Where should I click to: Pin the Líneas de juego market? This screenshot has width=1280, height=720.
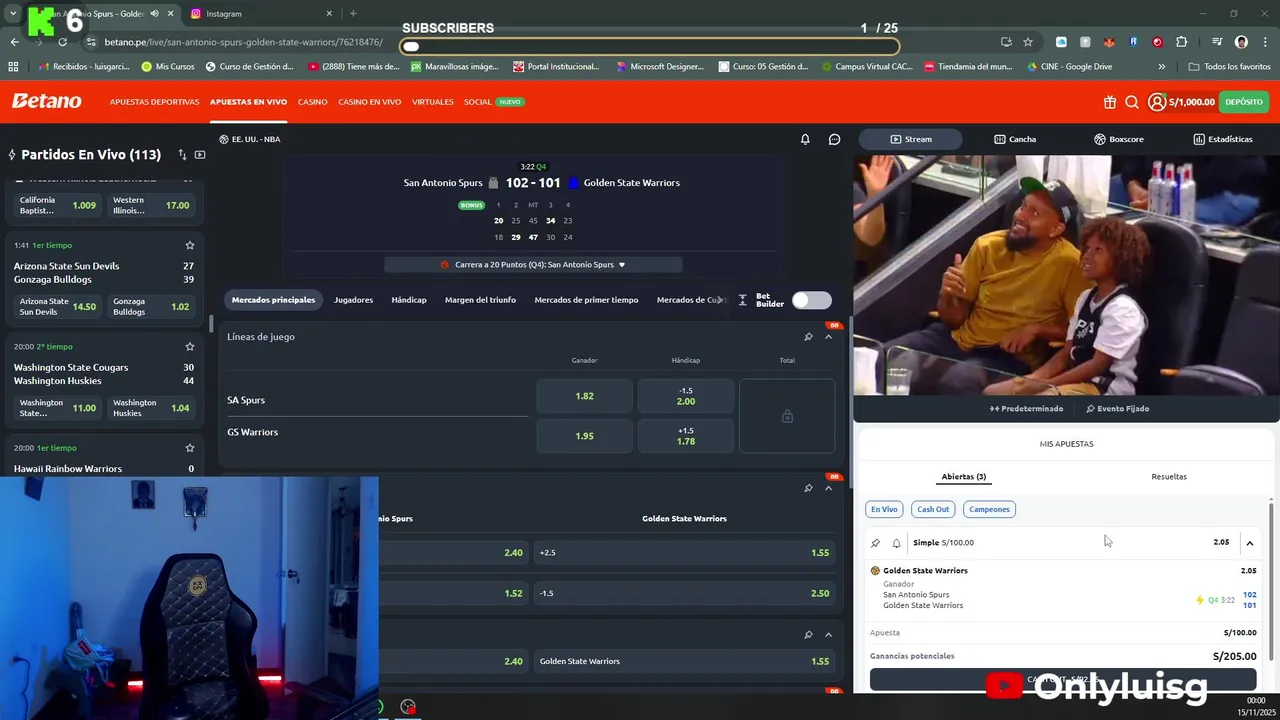tap(808, 337)
